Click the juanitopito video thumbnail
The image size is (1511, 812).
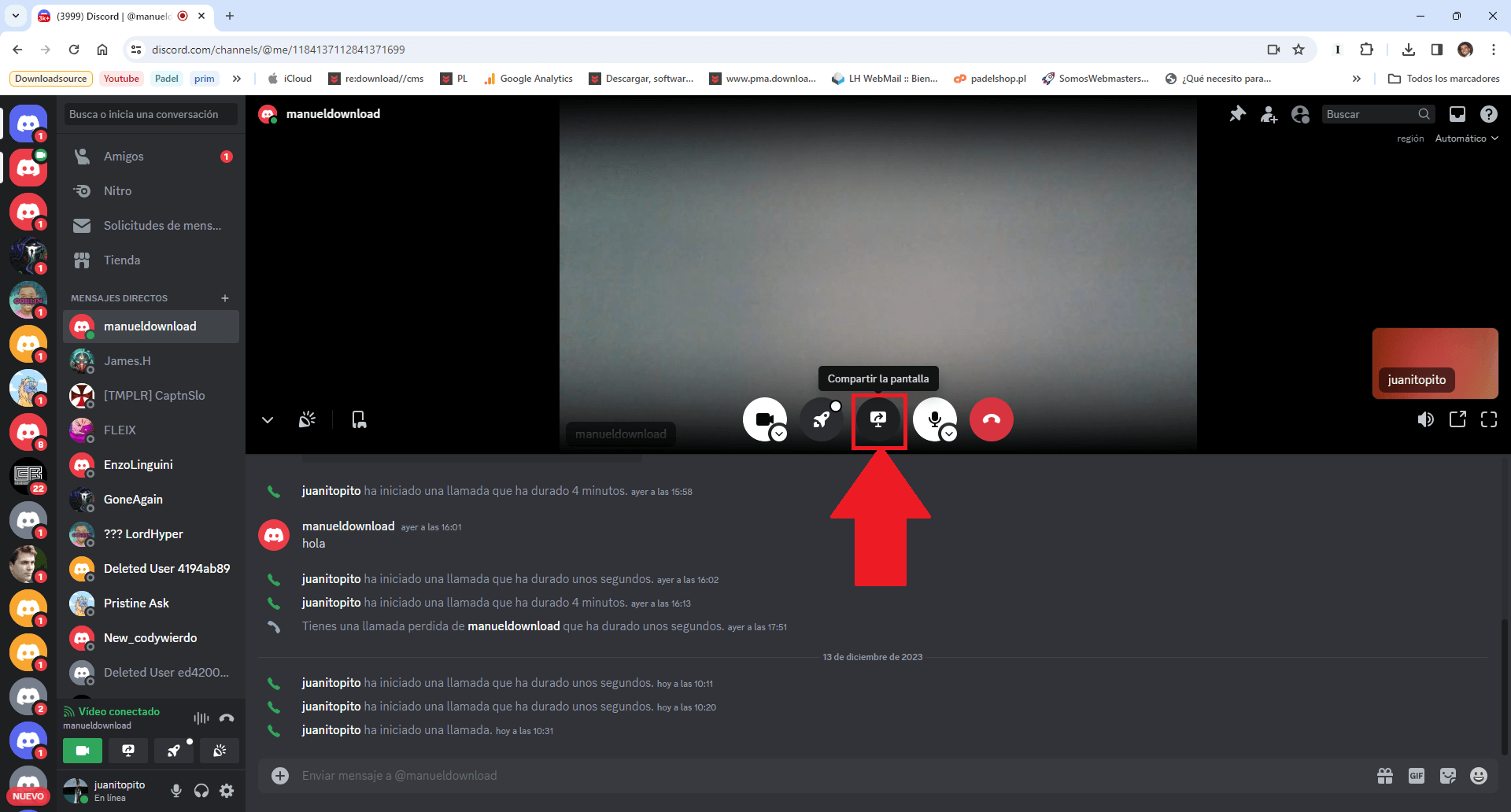[1435, 364]
